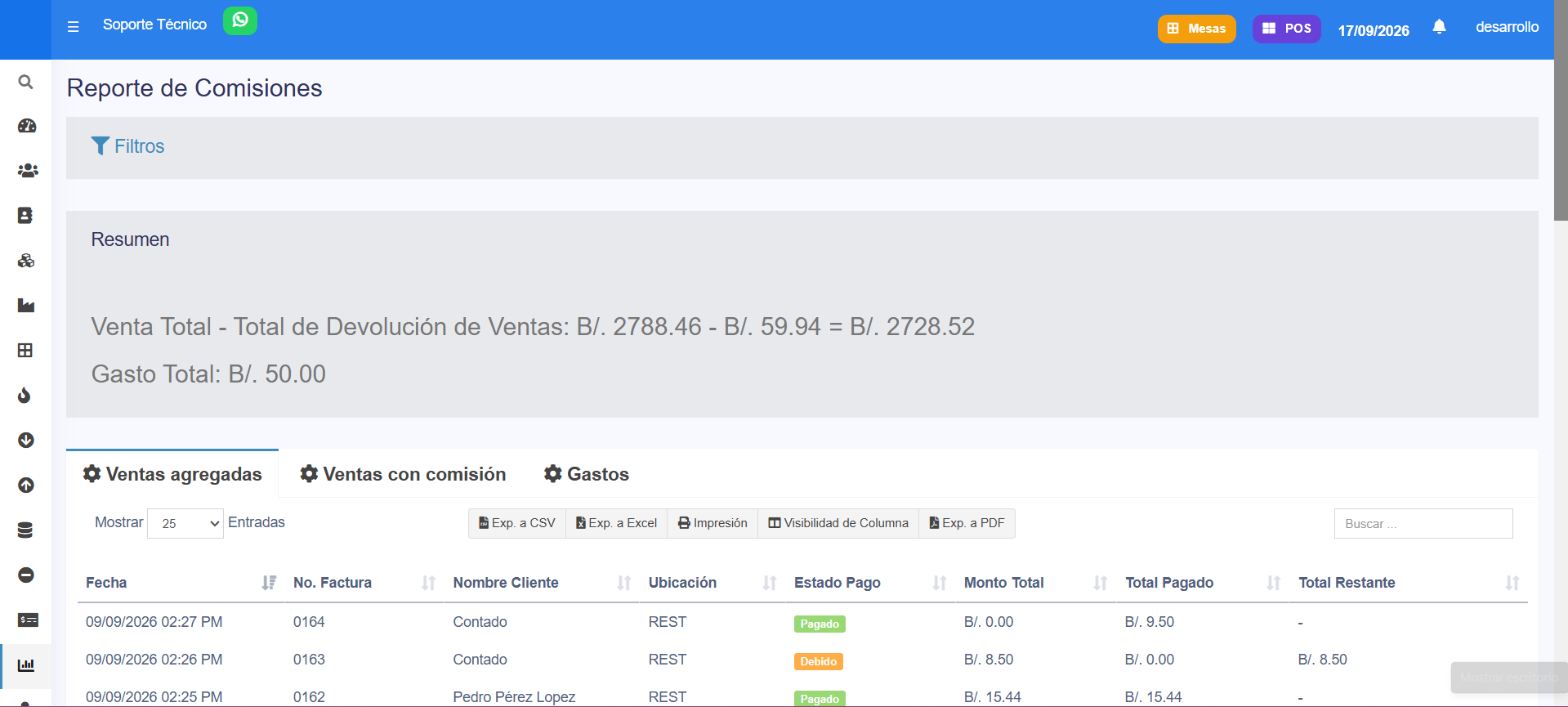The image size is (1568, 707).
Task: Toggle the hamburger menu in the top bar
Action: (74, 27)
